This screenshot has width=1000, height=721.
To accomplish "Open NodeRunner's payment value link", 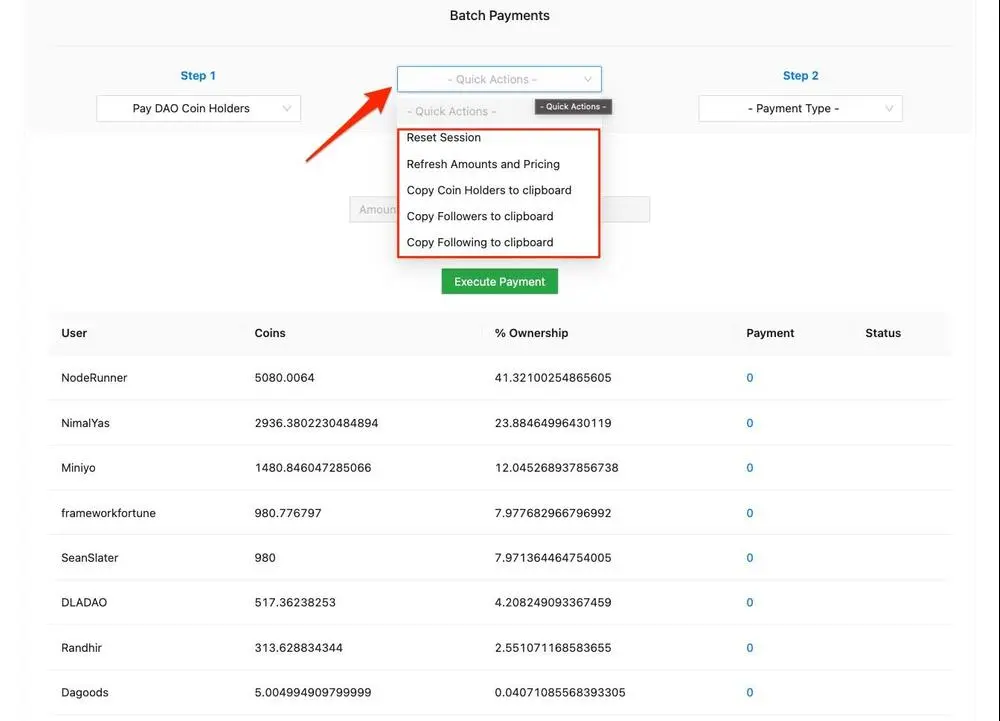I will (x=750, y=378).
